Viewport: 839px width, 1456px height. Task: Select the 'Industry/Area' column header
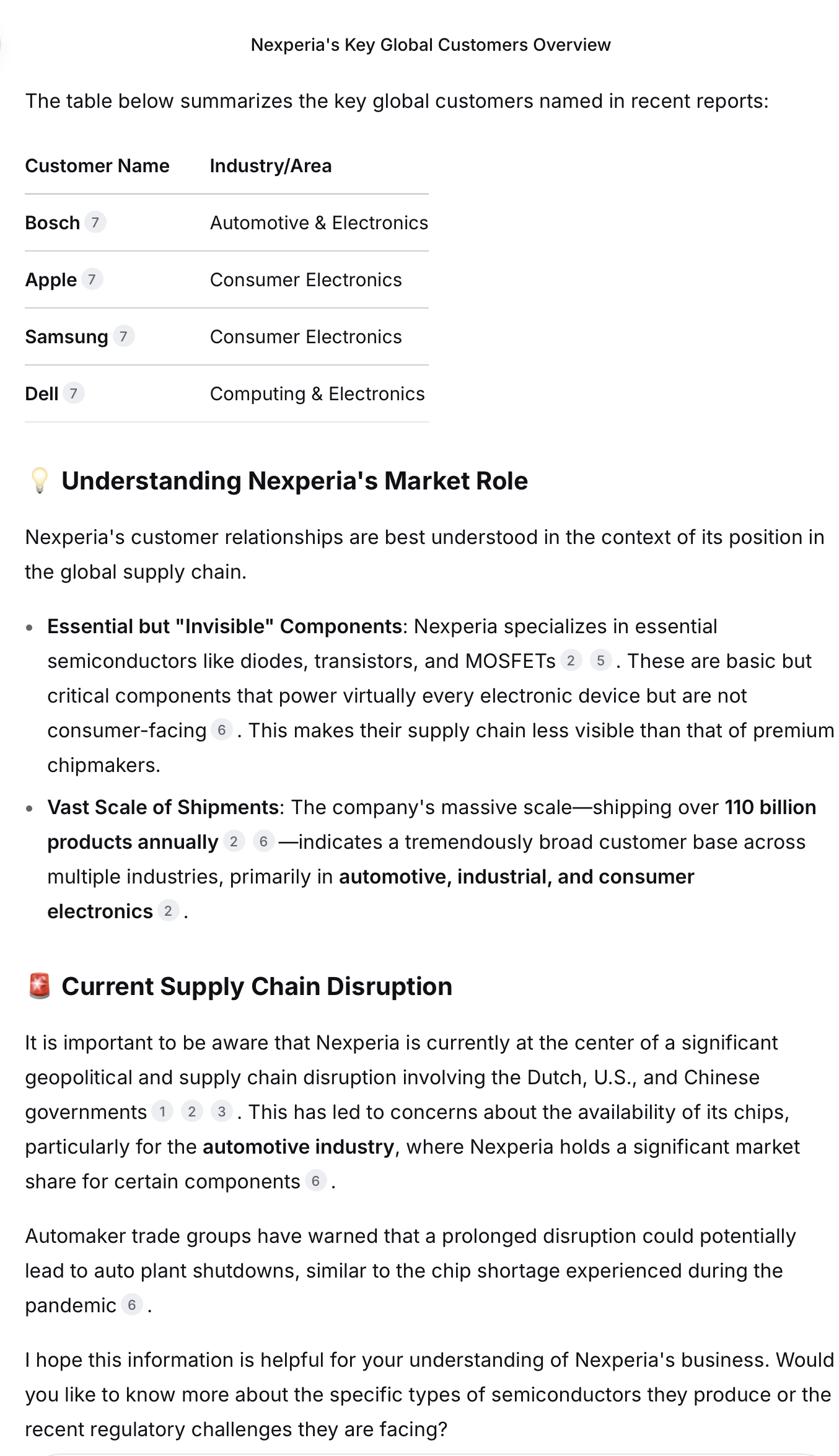pos(271,166)
